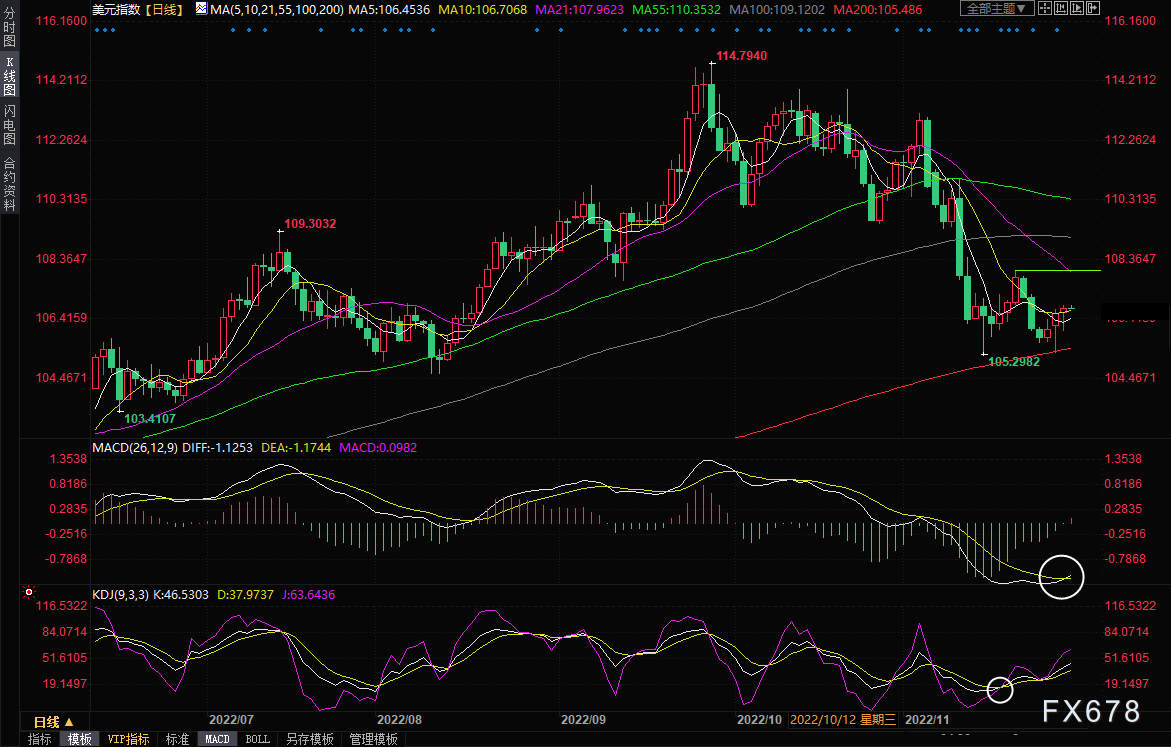The width and height of the screenshot is (1171, 747).
Task: Click the 2022/10/12 星期三 date label
Action: (x=843, y=719)
